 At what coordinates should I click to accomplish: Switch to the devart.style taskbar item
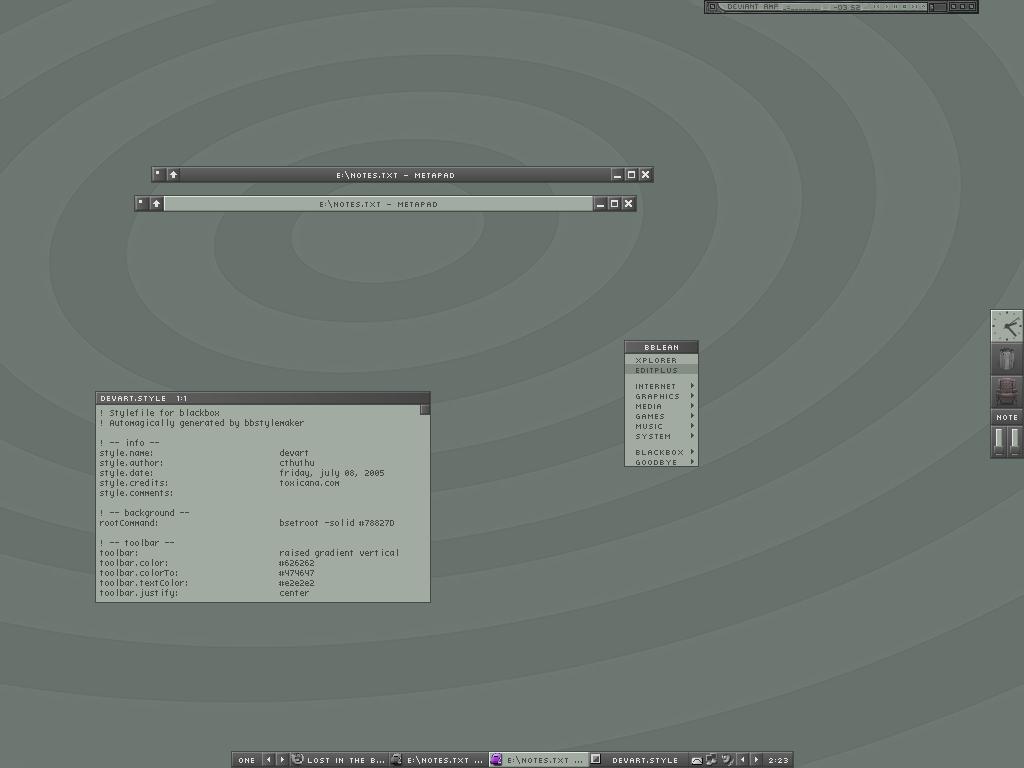637,760
